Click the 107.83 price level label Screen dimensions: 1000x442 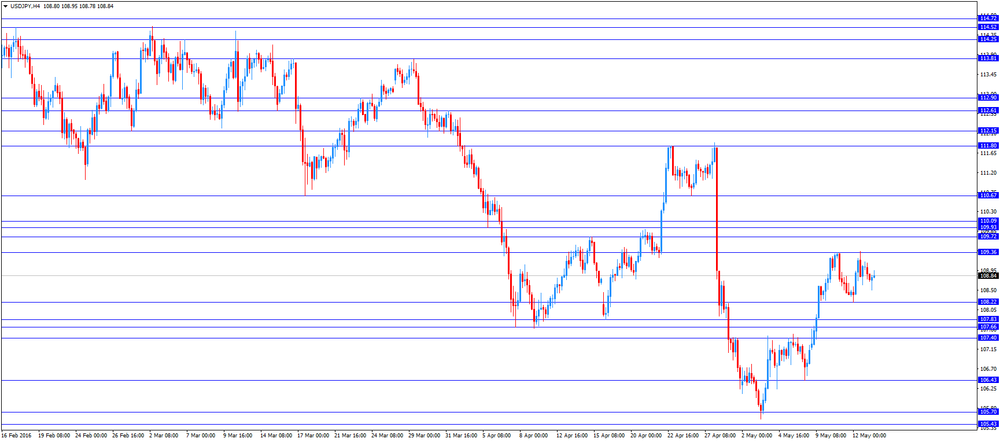pos(988,320)
